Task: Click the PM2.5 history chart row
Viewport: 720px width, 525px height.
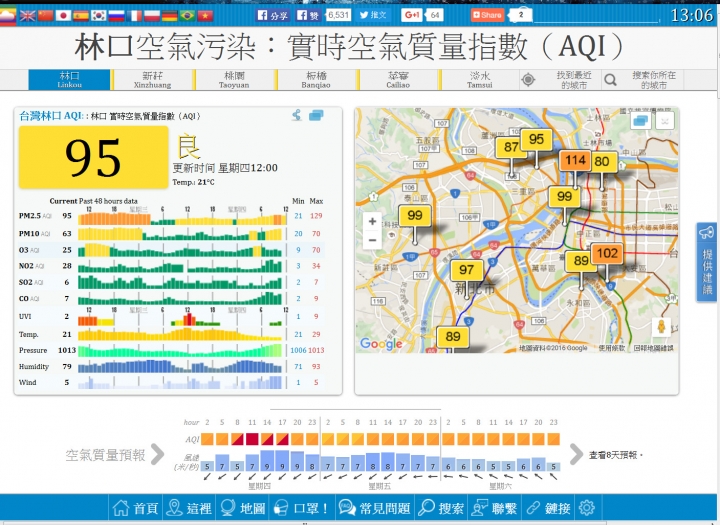Action: [x=183, y=216]
